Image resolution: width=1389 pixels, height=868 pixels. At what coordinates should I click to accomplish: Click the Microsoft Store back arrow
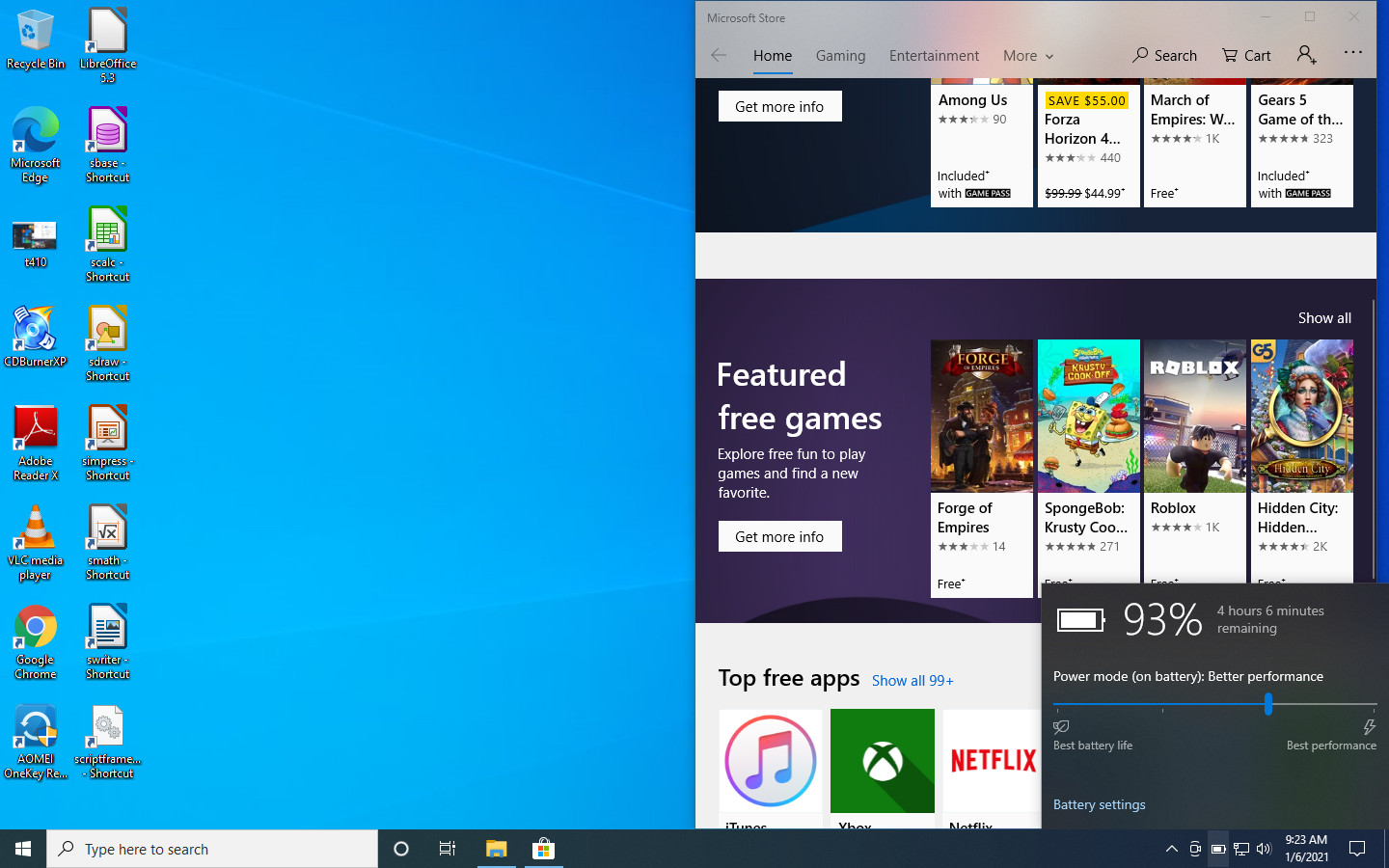tap(719, 55)
